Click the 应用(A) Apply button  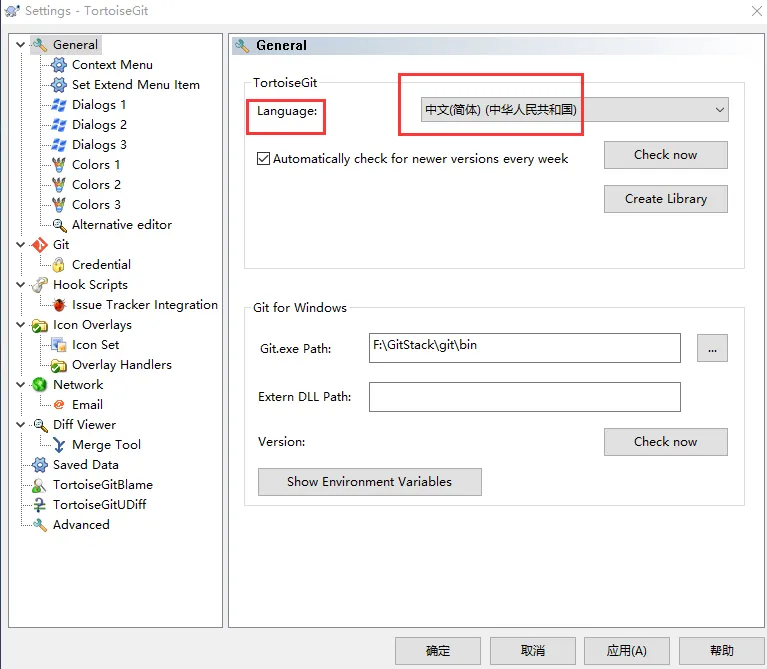(627, 651)
